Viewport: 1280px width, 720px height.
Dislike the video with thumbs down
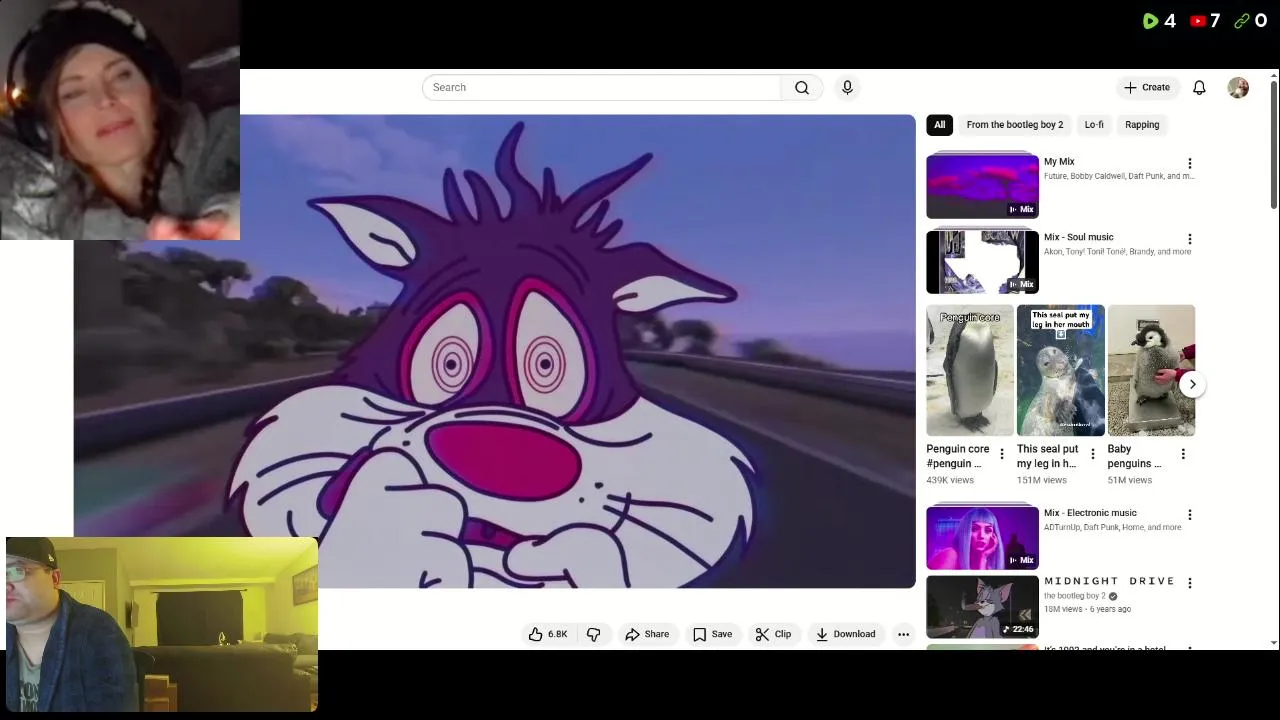tap(593, 634)
